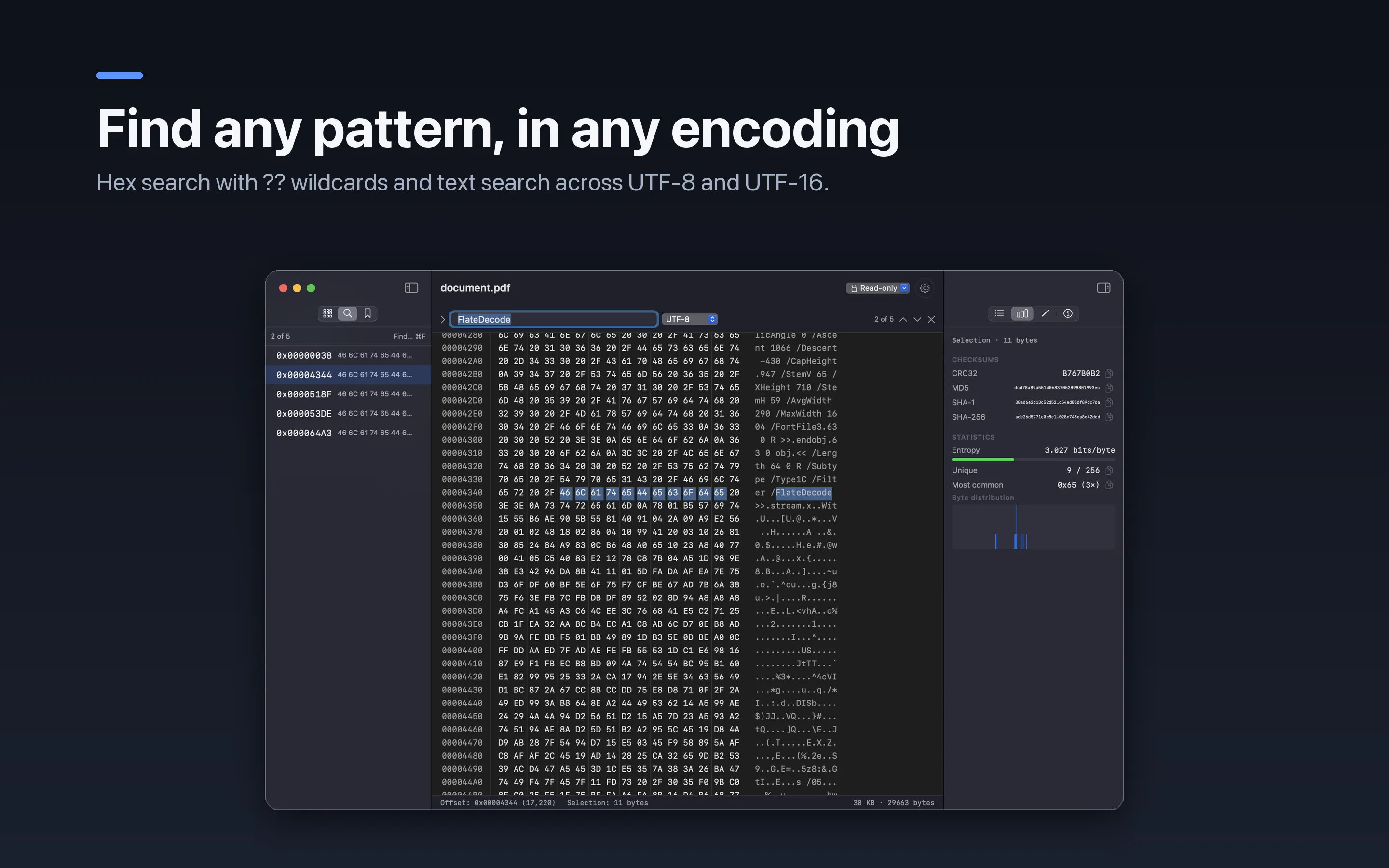Switch to inspector list tab
The height and width of the screenshot is (868, 1389).
999,313
